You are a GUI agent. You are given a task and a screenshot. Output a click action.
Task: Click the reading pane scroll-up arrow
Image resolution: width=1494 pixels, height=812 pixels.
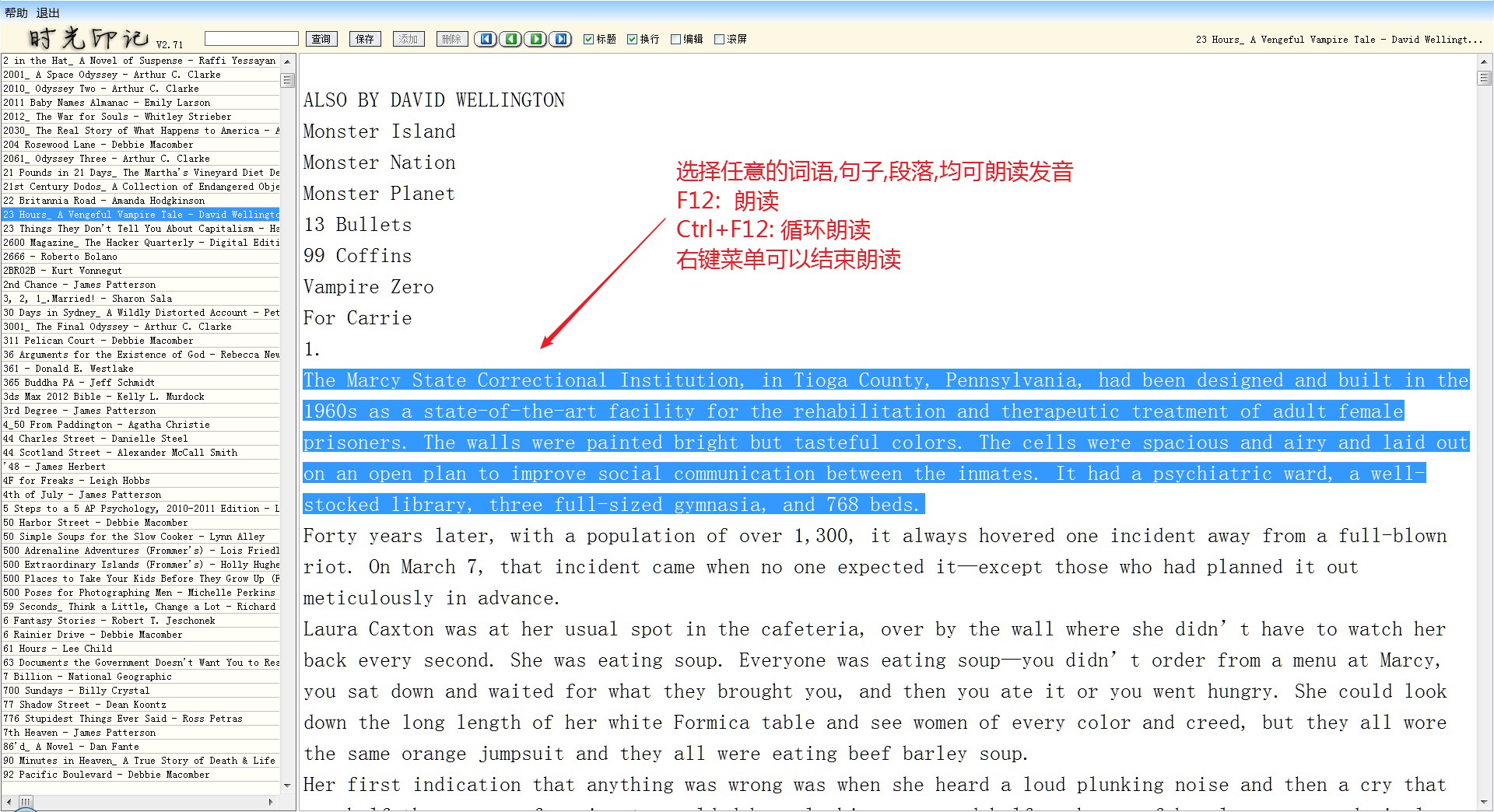click(1484, 61)
